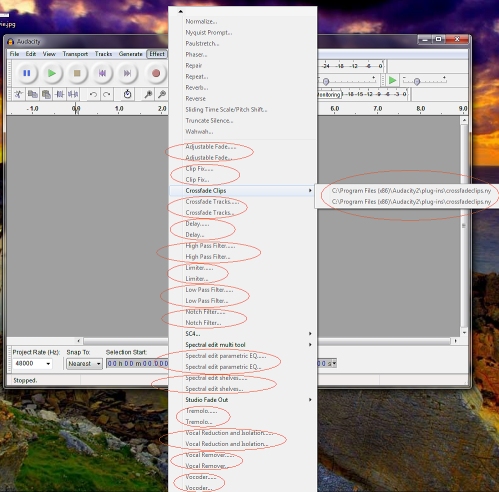
Task: Click horizontal scrollbar left arrow
Action: click(79, 341)
